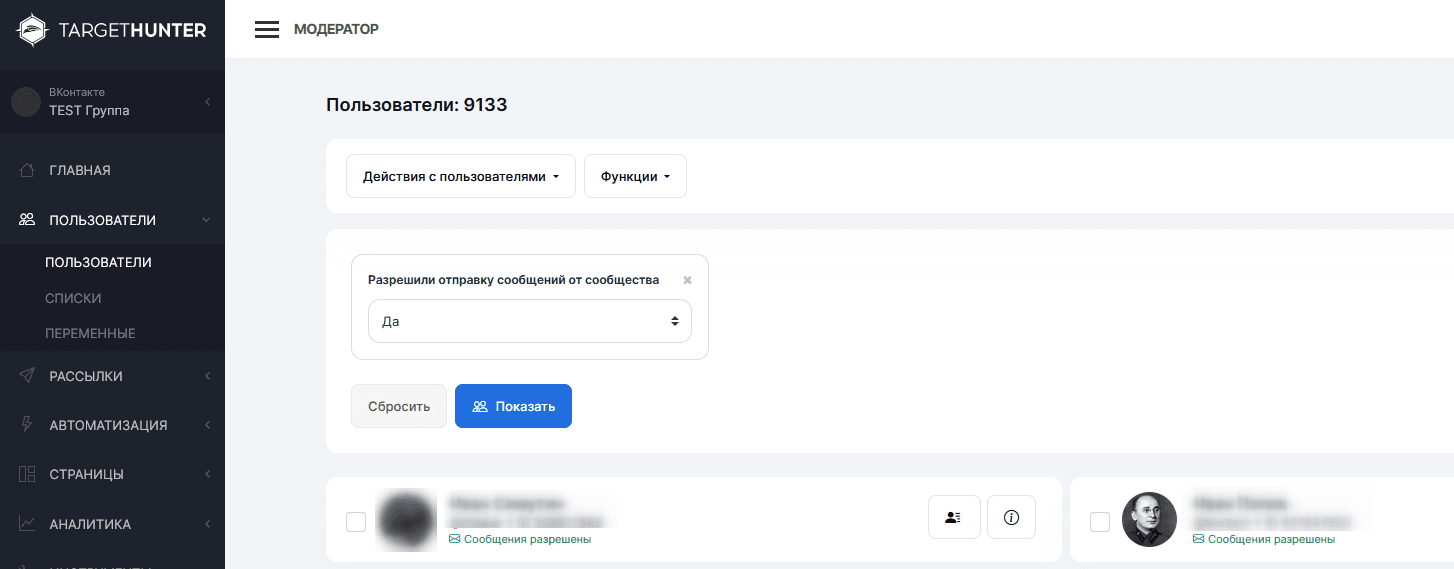Click the second user's avatar thumbnail

click(x=1149, y=519)
